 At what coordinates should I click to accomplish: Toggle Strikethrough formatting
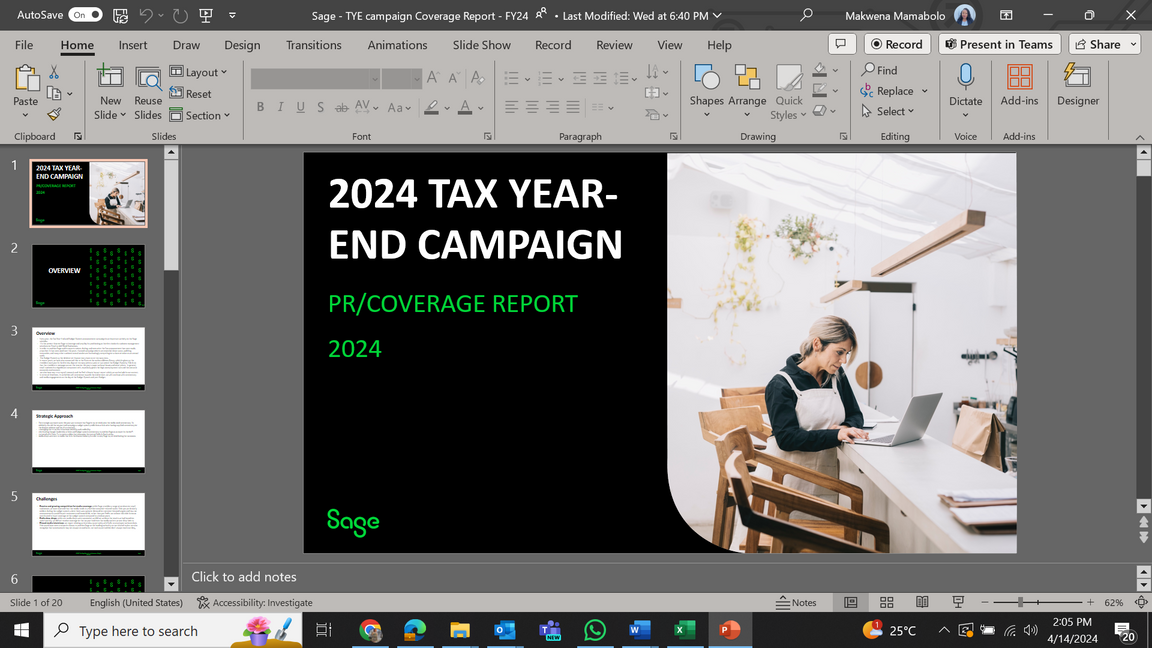[342, 107]
